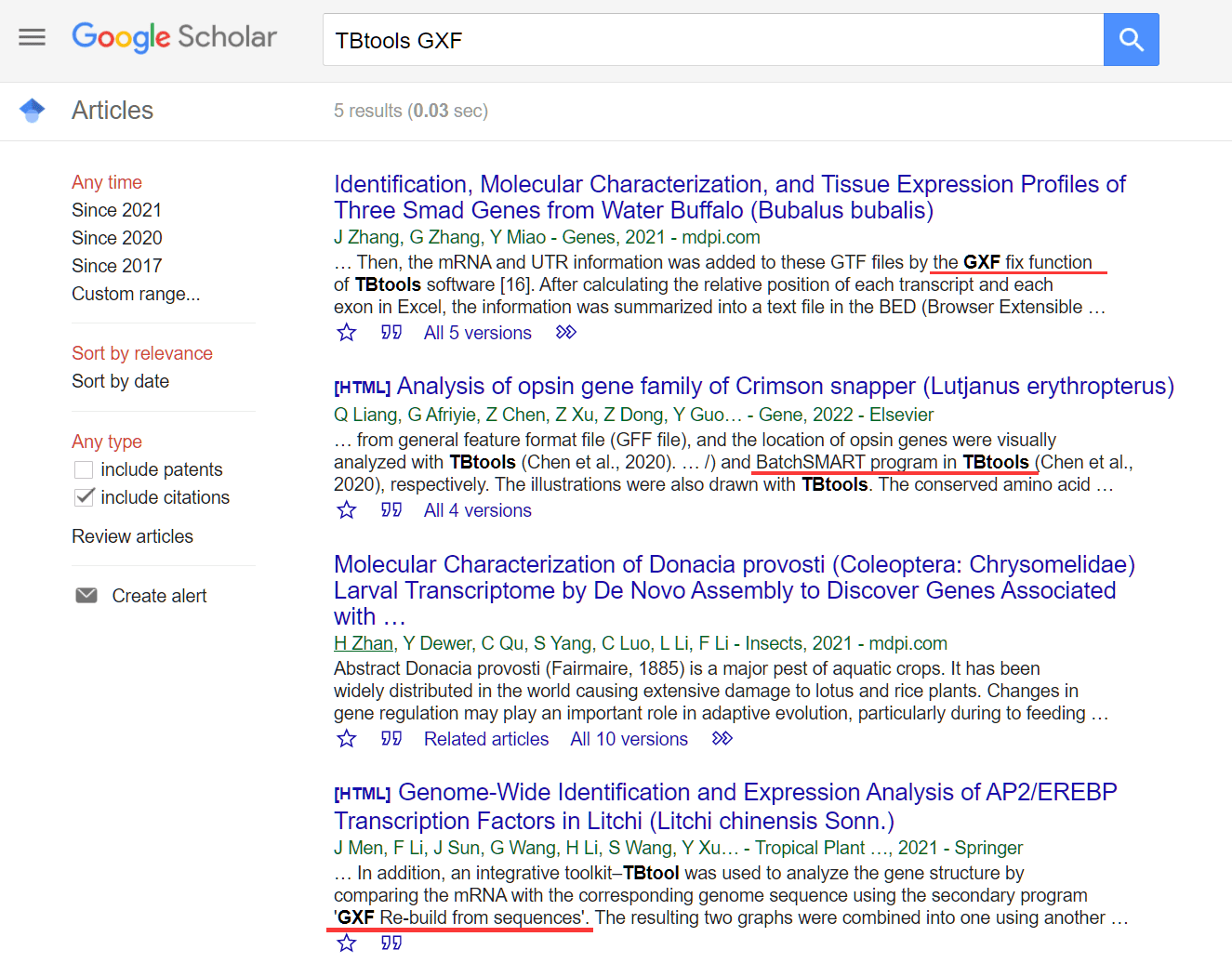
Task: Cite the Crimson snapper opsin article
Action: point(391,510)
